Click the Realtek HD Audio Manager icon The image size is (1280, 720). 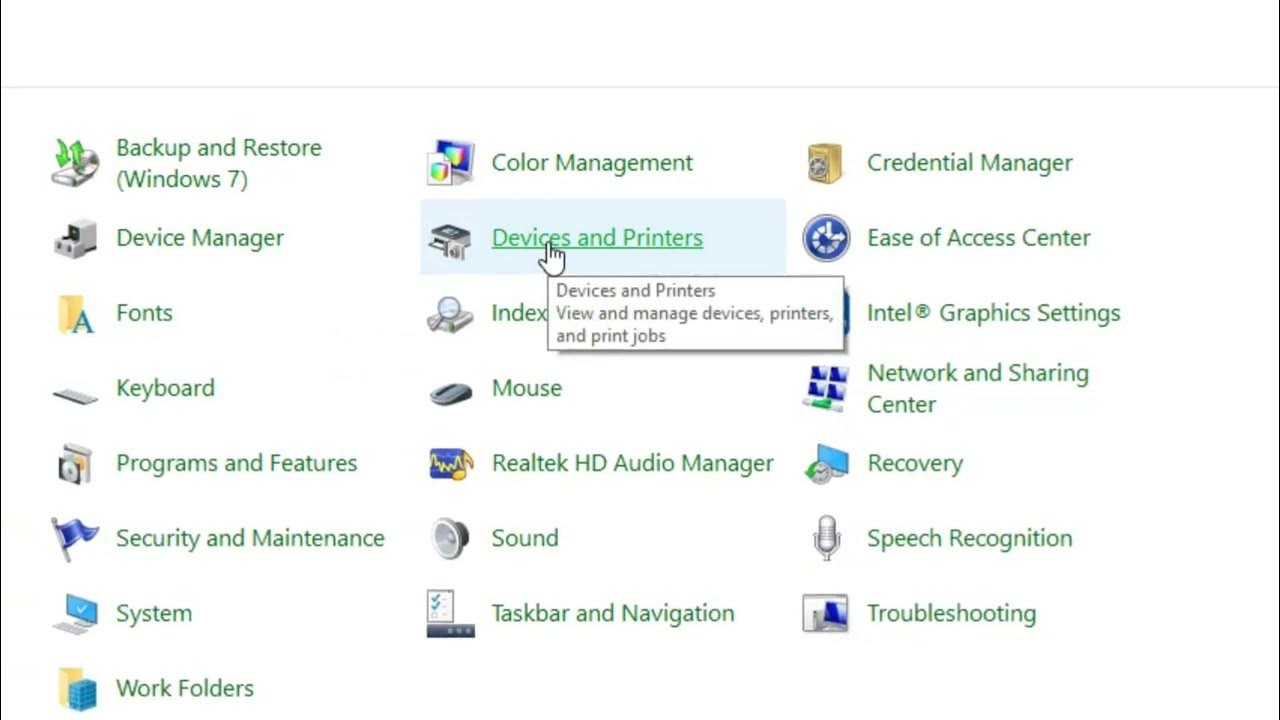[x=451, y=465]
